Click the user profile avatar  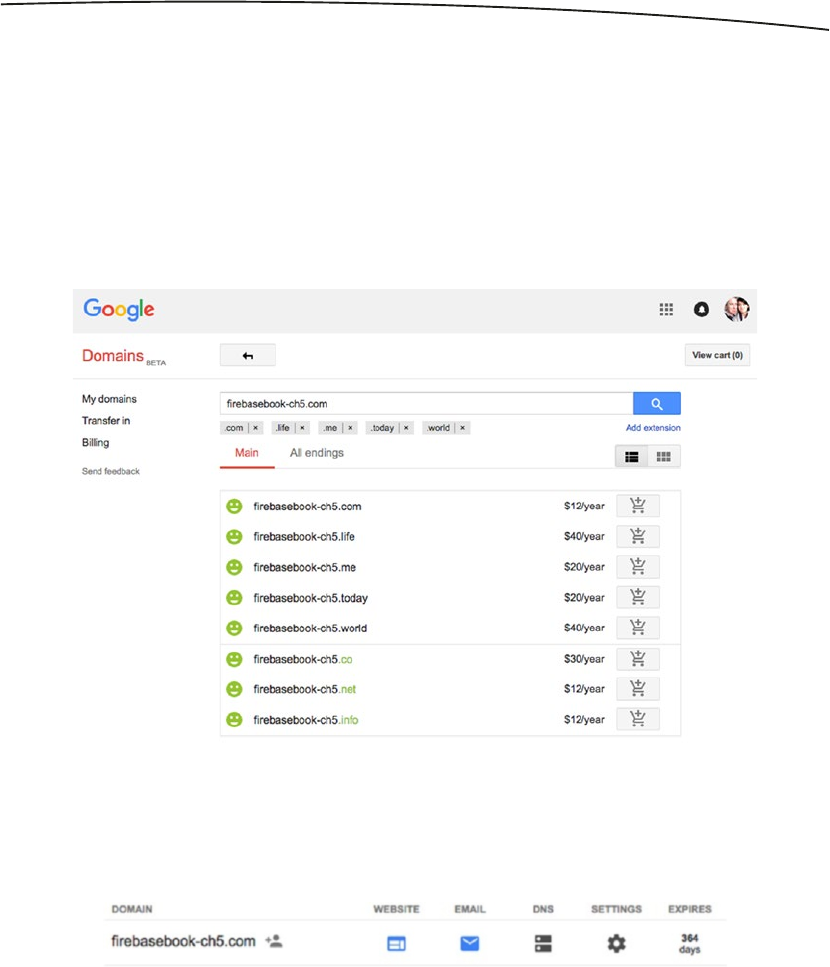point(737,309)
